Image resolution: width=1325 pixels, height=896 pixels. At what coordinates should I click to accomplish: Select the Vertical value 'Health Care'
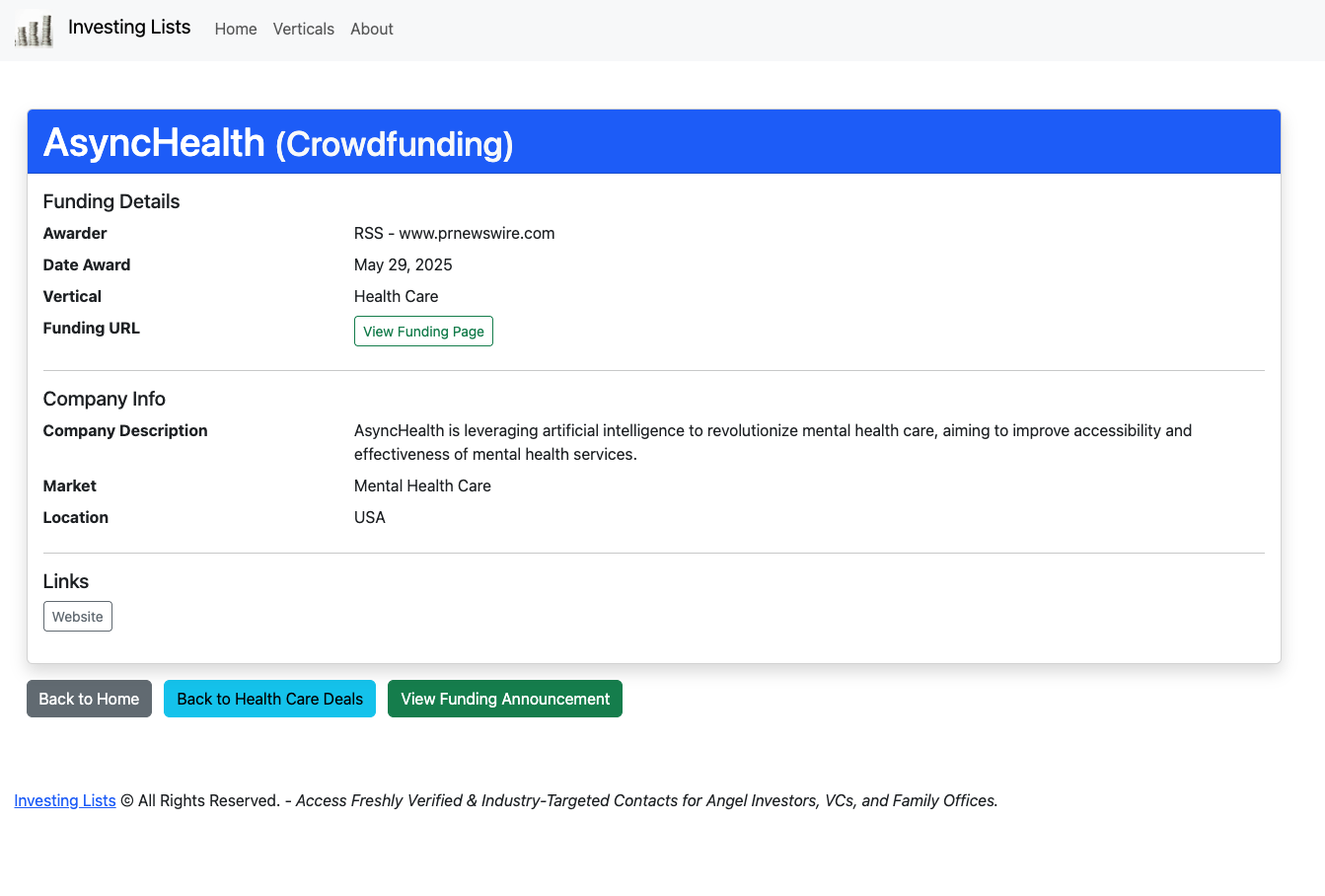pos(397,296)
